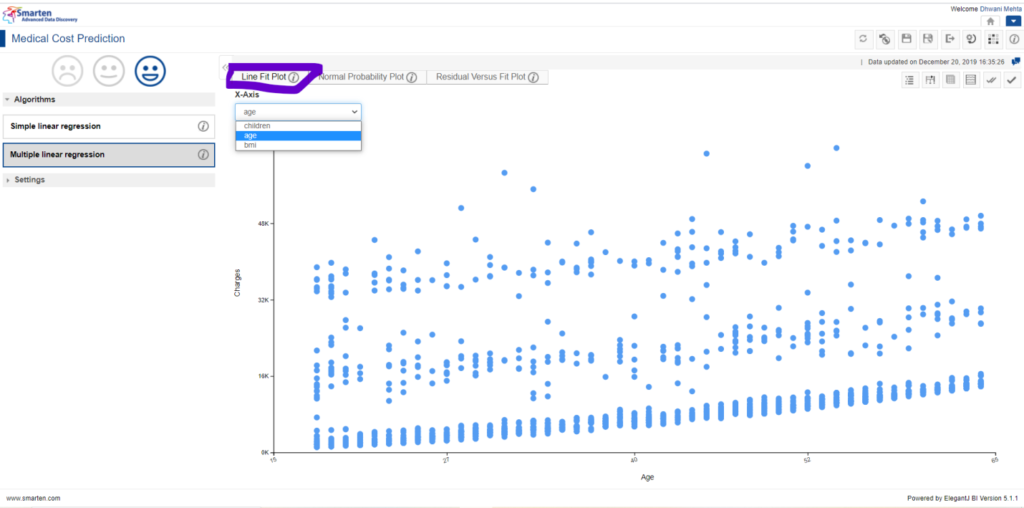The width and height of the screenshot is (1024, 508).
Task: Click the Age x-axis title
Action: (647, 477)
